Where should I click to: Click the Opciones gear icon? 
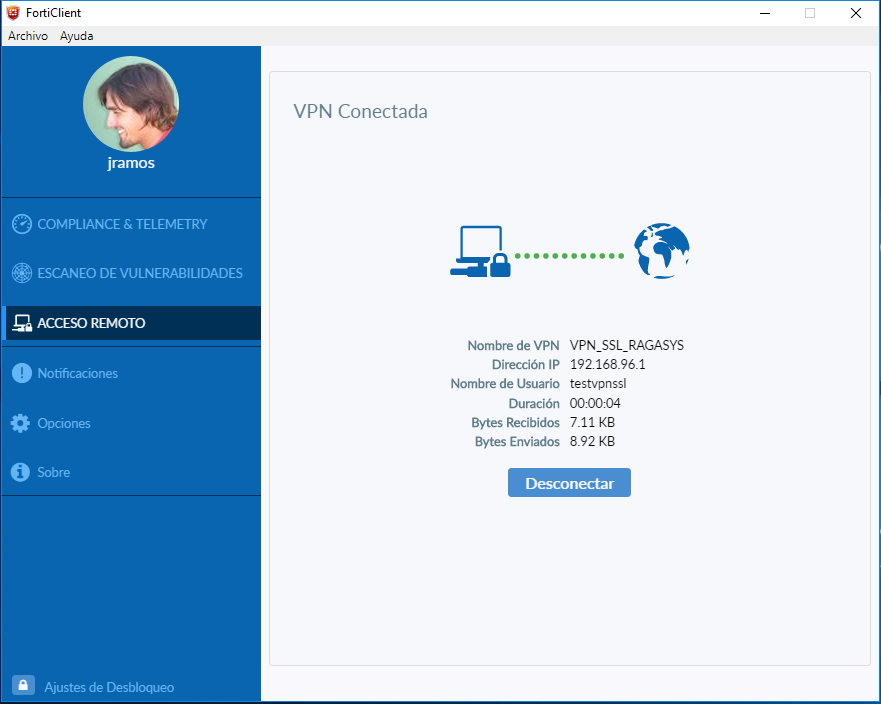point(22,422)
